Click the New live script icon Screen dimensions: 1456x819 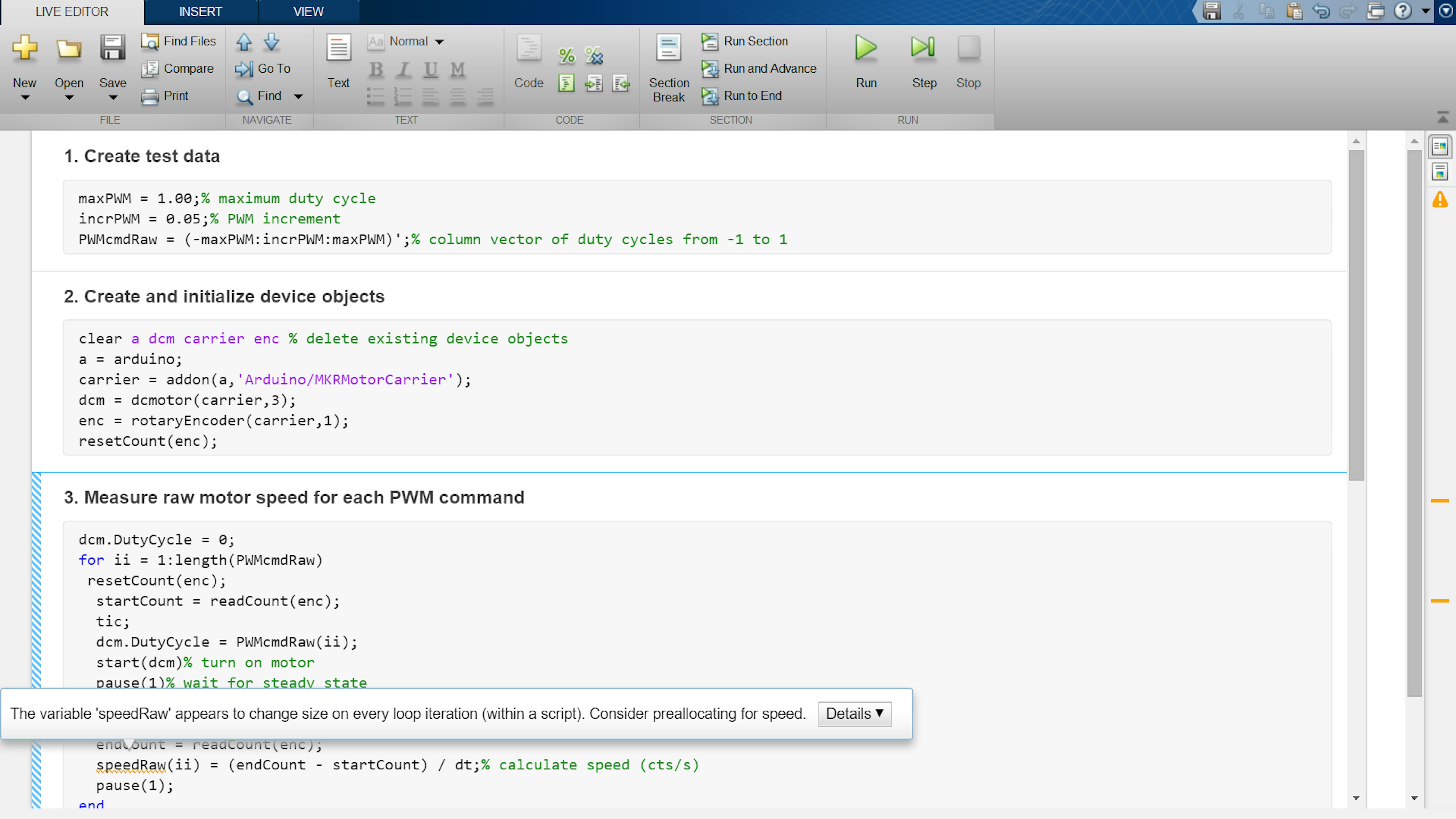(x=25, y=48)
